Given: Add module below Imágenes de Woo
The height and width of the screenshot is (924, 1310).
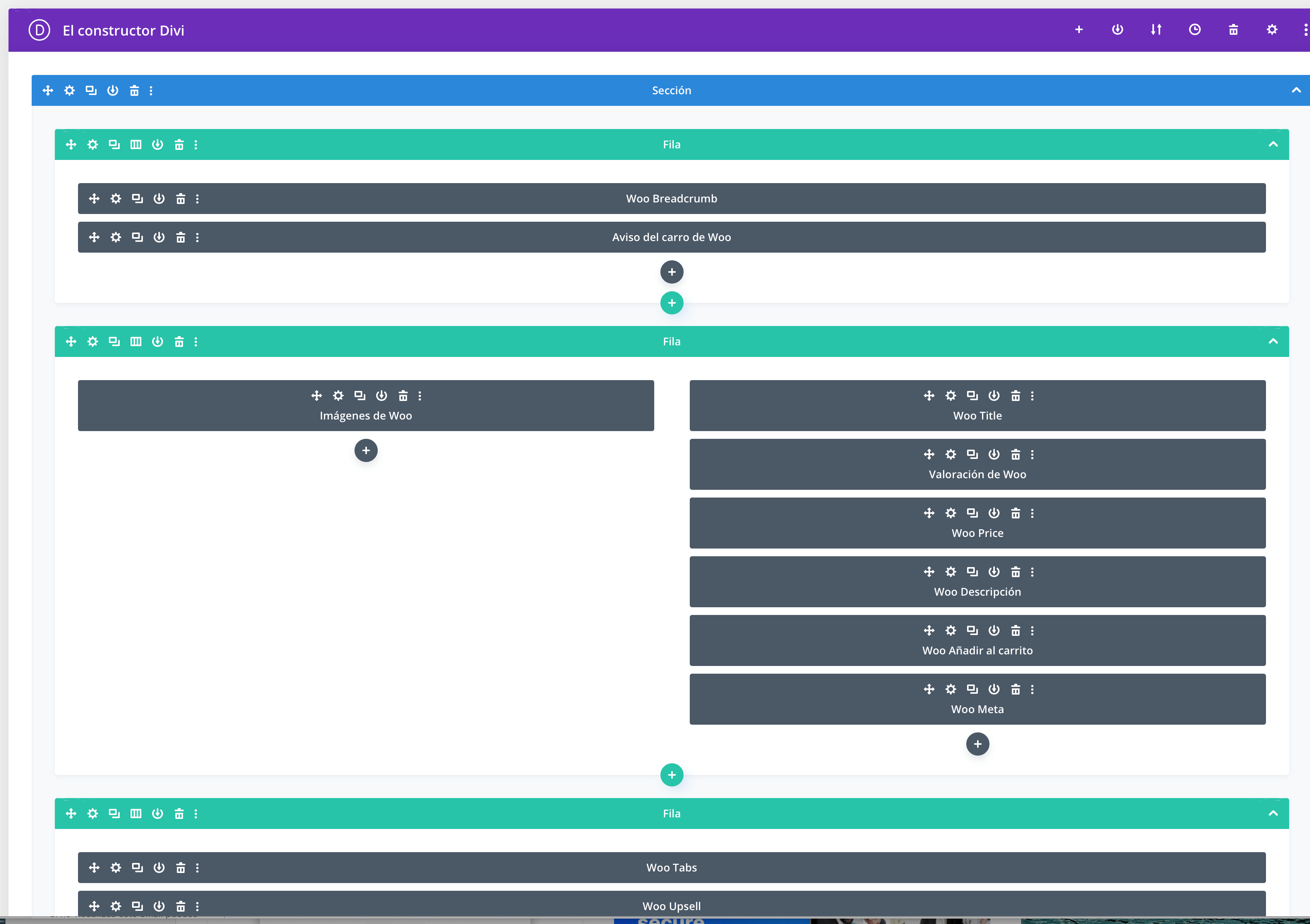Looking at the screenshot, I should point(366,450).
